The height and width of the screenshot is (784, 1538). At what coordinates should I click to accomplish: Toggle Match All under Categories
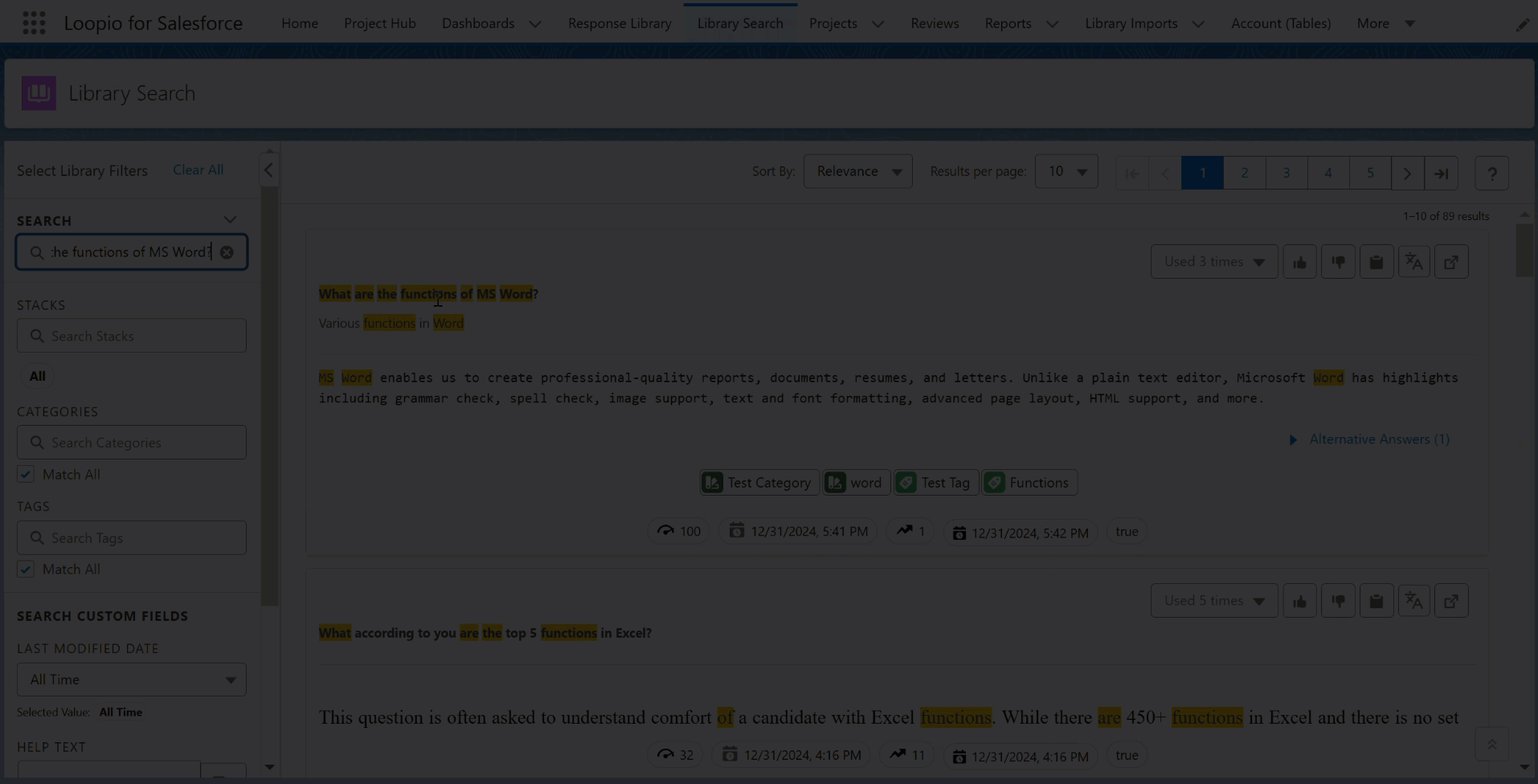pyautogui.click(x=26, y=474)
